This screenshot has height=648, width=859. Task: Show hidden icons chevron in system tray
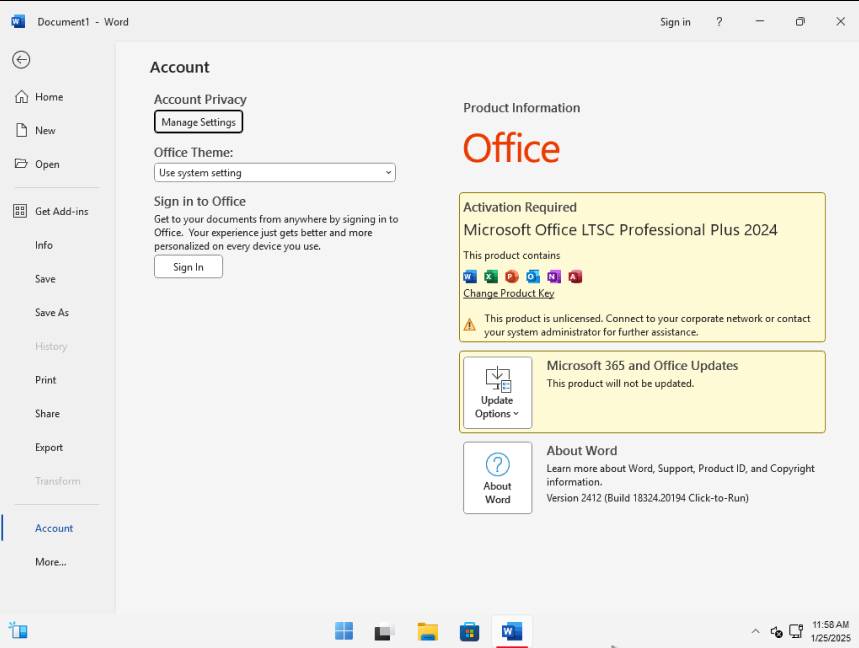click(x=755, y=631)
